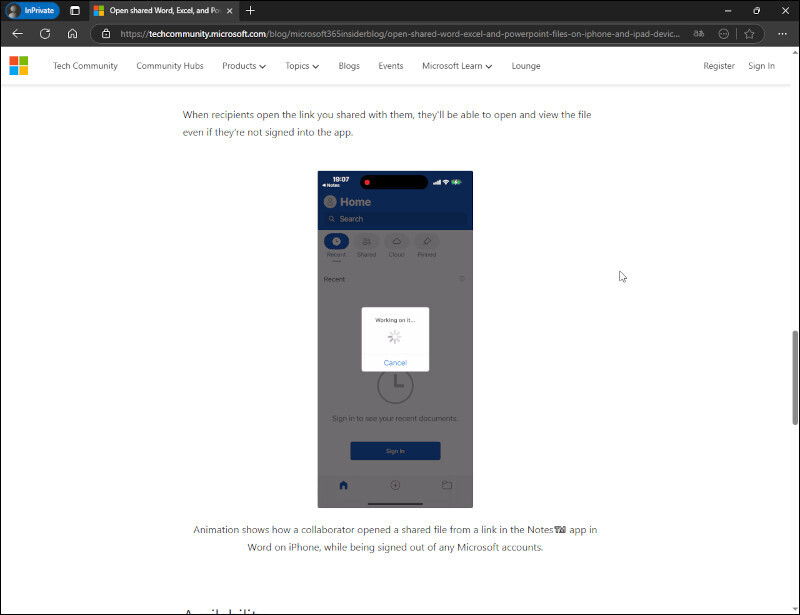Image resolution: width=800 pixels, height=615 pixels.
Task: Tap the folder icon in phone bottom bar
Action: tap(447, 485)
